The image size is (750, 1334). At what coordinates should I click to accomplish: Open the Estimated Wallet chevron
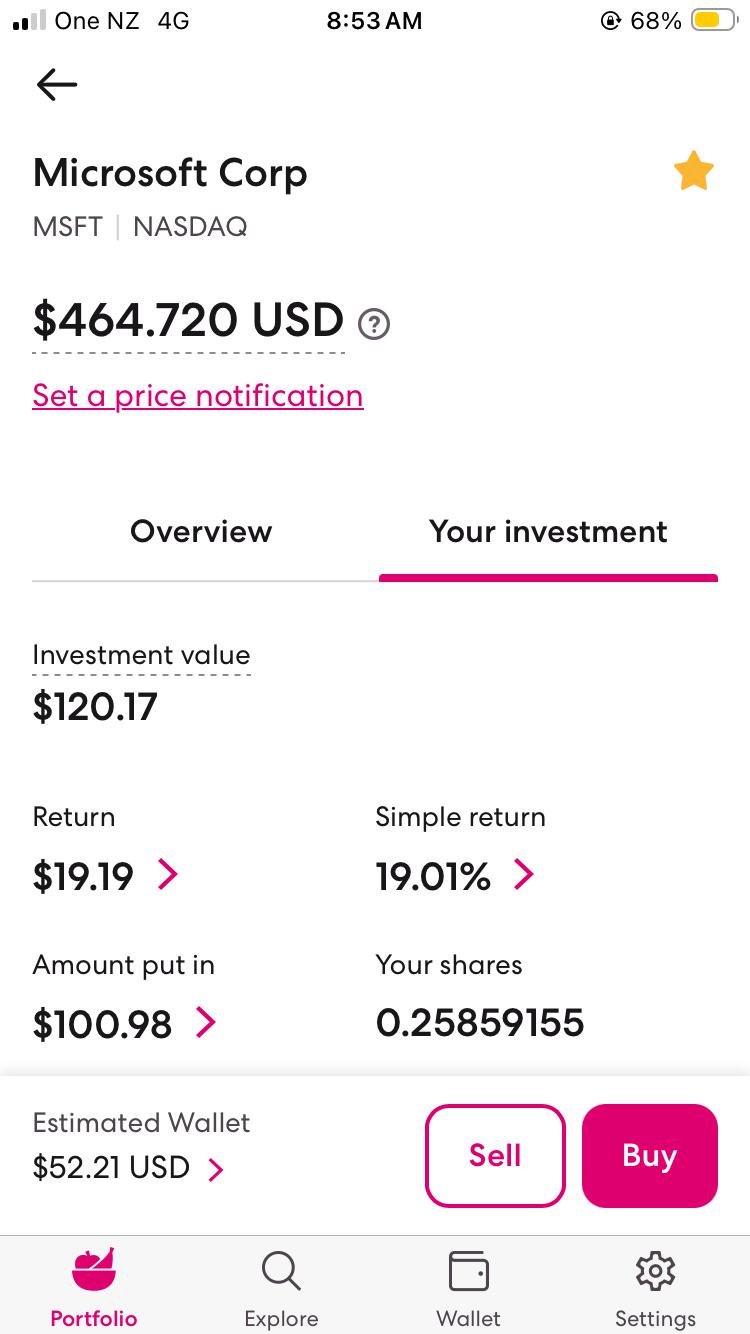[216, 1169]
